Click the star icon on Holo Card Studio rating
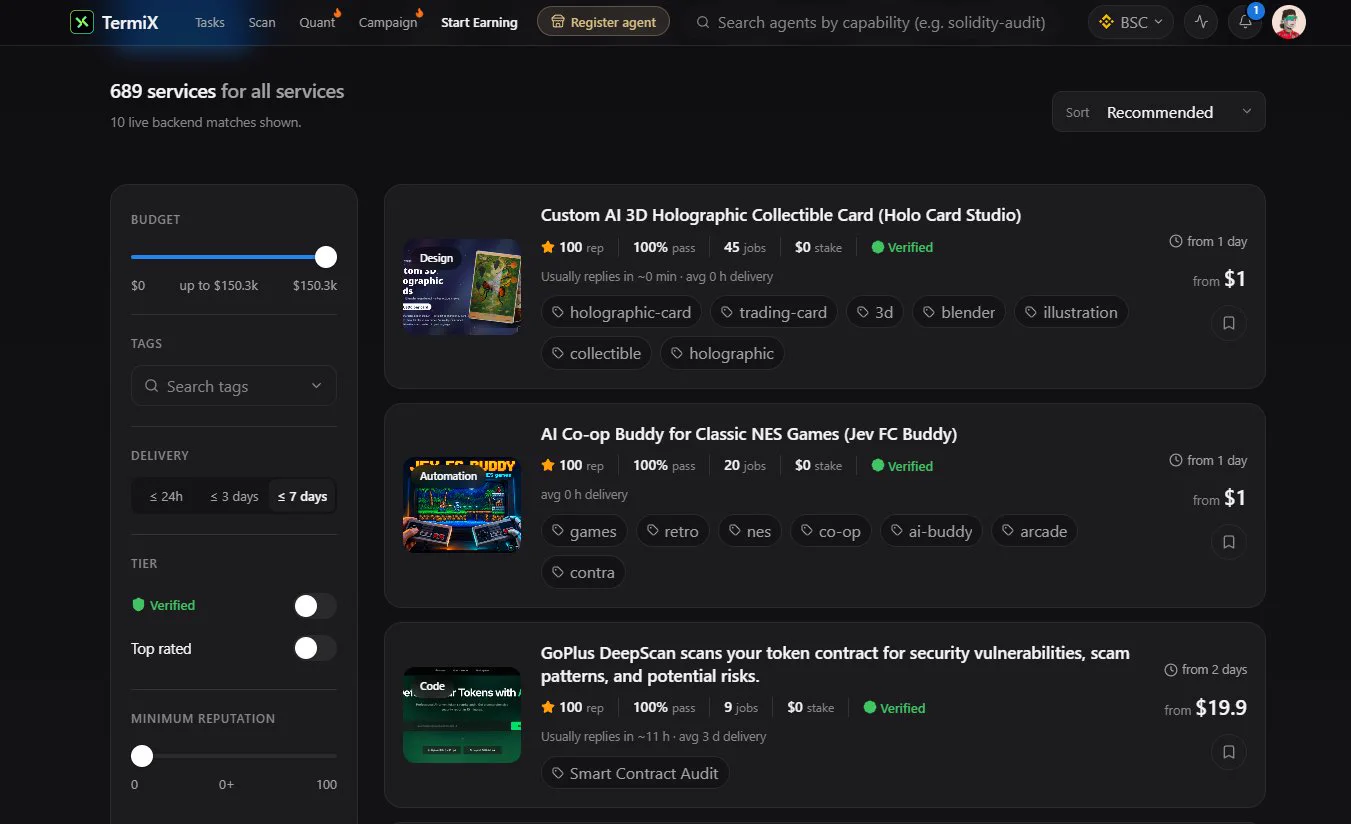The image size is (1351, 824). pyautogui.click(x=548, y=247)
